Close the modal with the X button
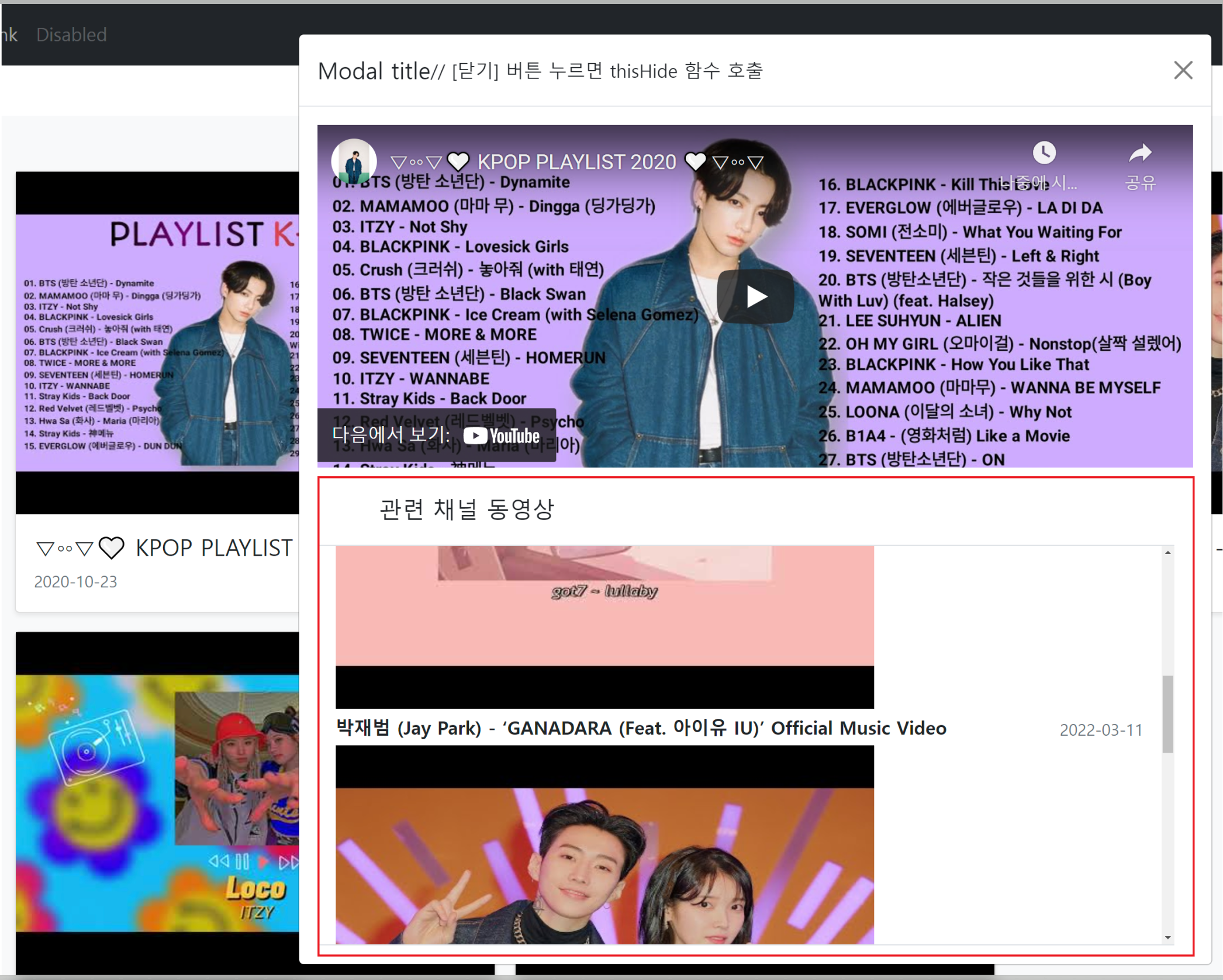 (1183, 70)
